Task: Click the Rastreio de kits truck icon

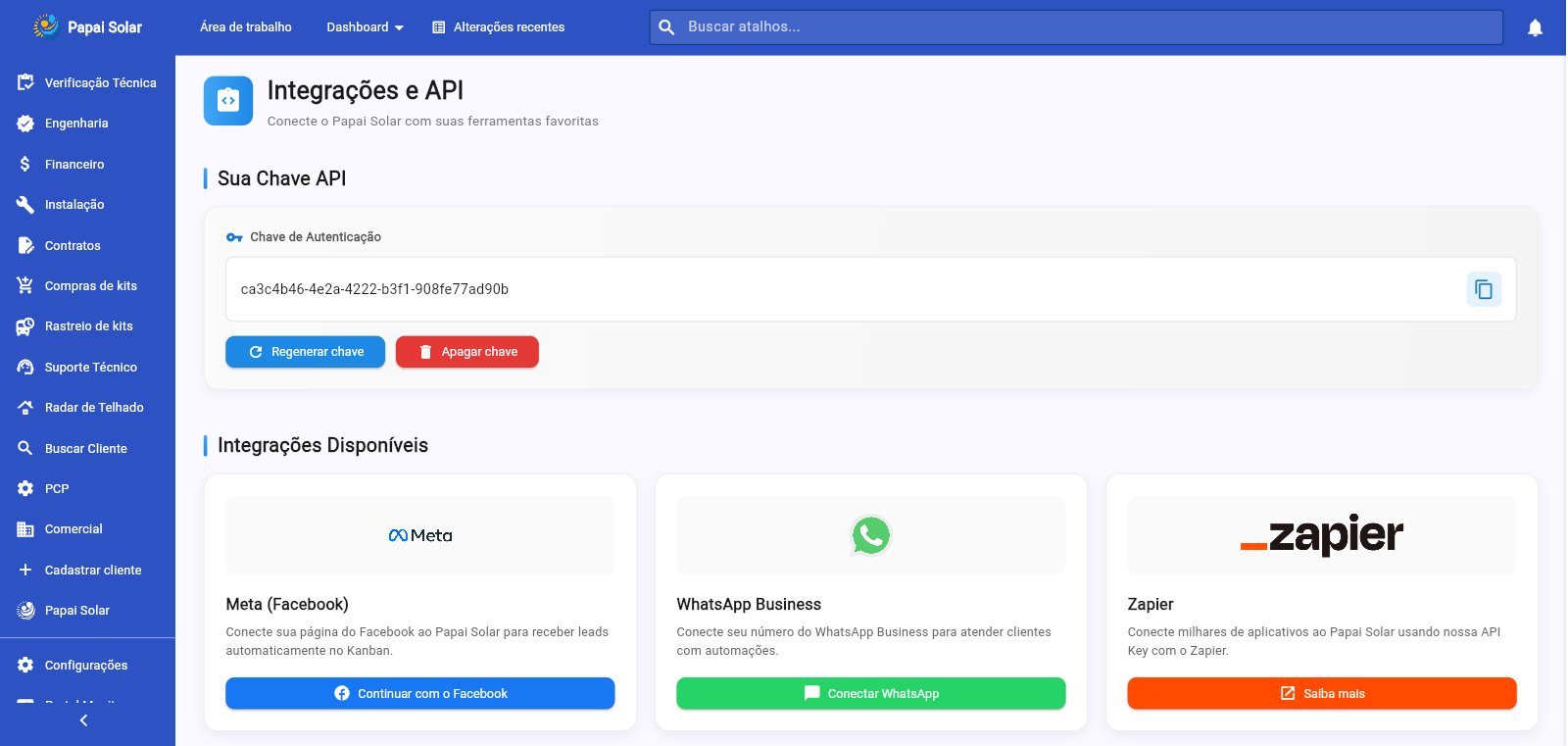Action: pos(25,326)
